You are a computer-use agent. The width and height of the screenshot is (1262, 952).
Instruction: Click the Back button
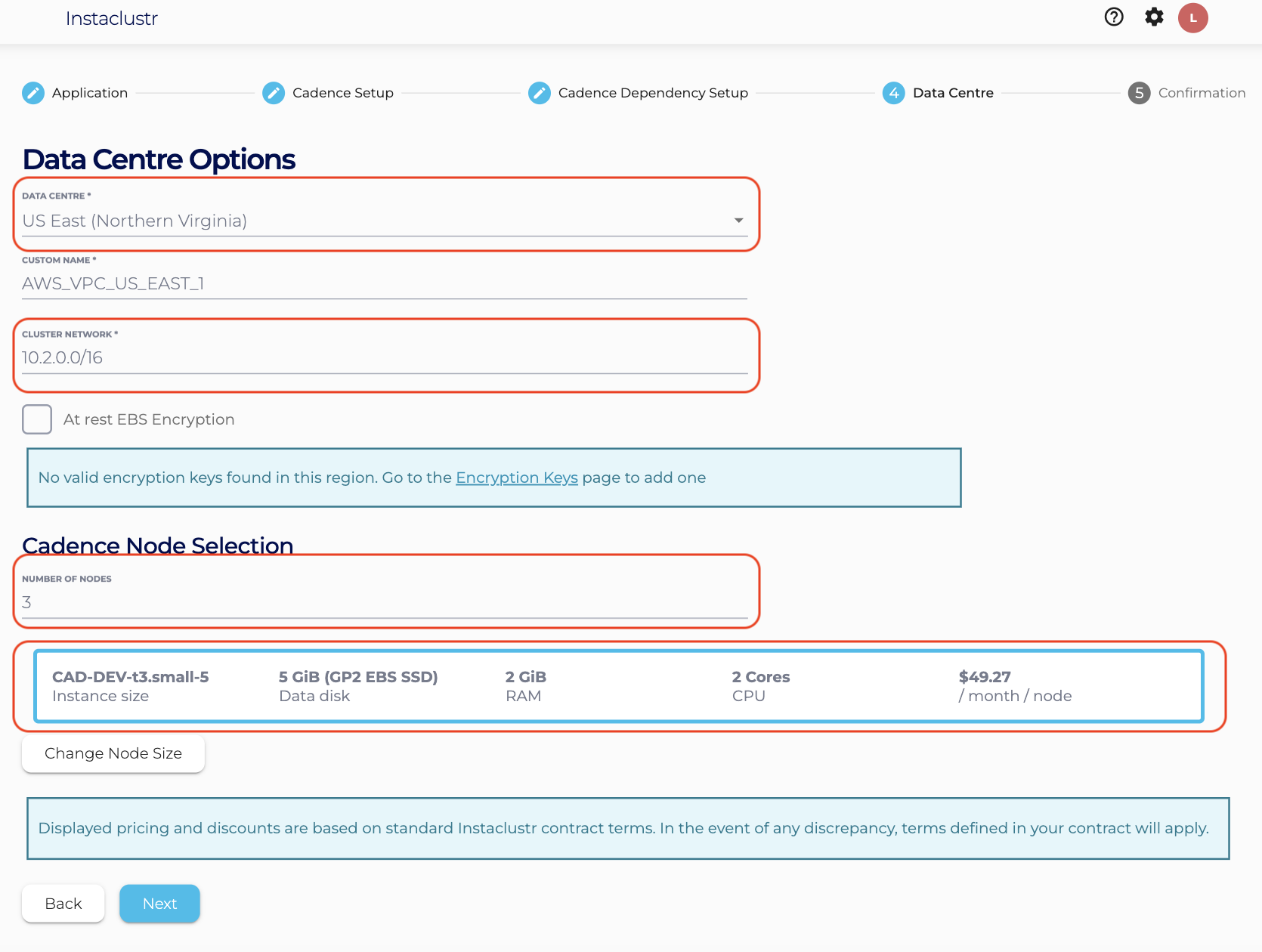click(x=63, y=904)
